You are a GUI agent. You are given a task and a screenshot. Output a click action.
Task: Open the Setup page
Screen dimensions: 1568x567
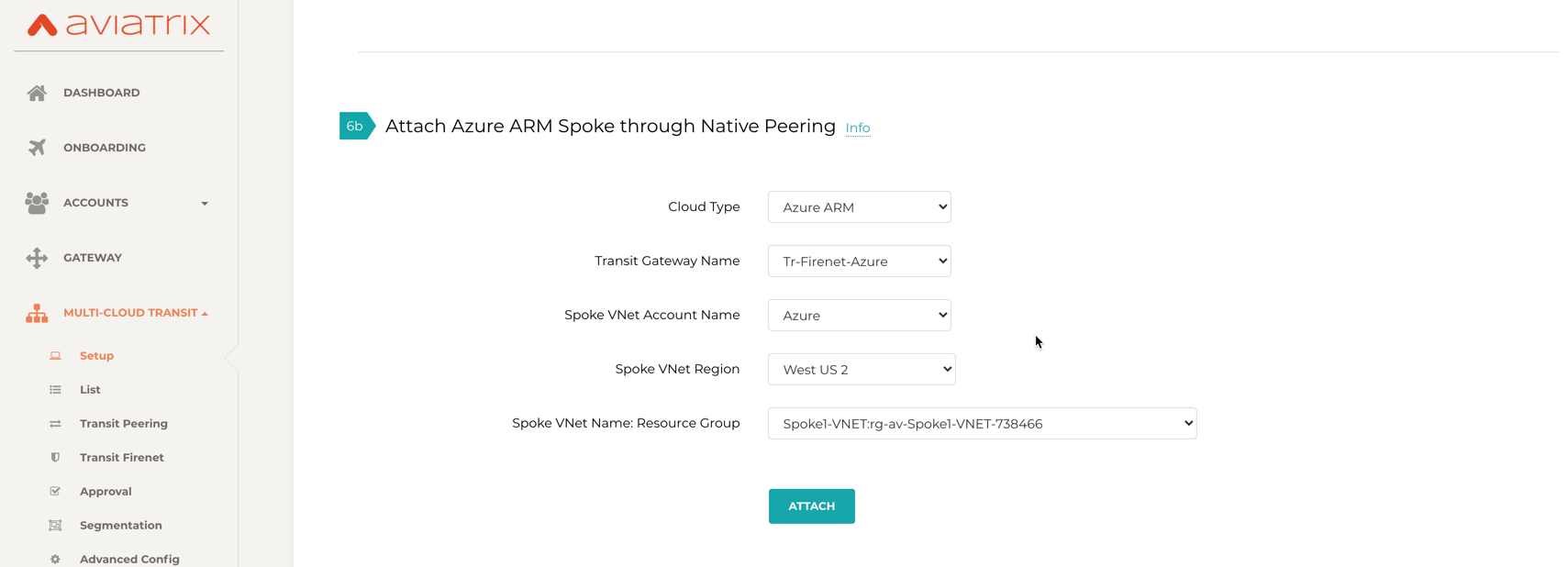tap(95, 355)
